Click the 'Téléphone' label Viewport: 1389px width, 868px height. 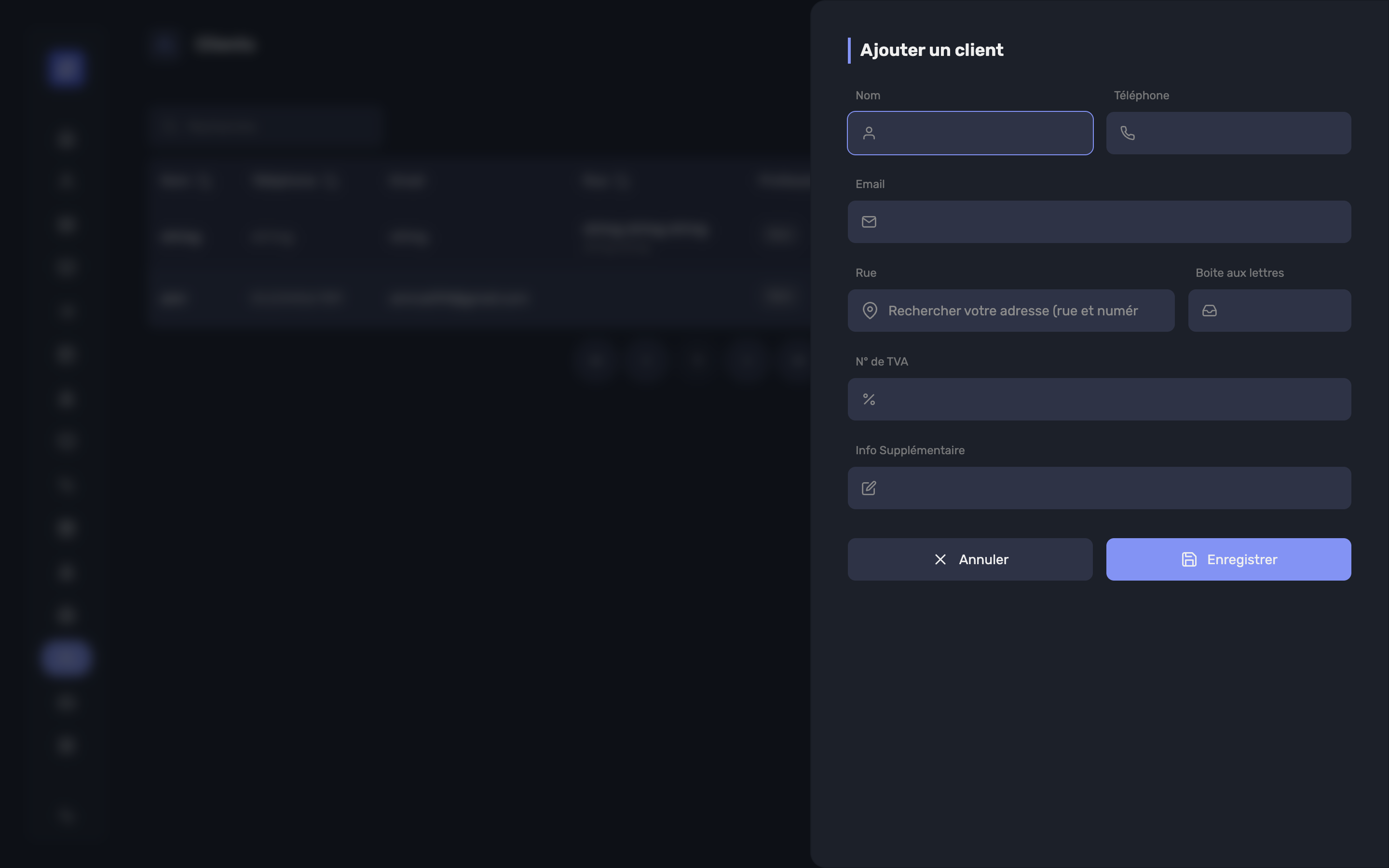point(1141,95)
